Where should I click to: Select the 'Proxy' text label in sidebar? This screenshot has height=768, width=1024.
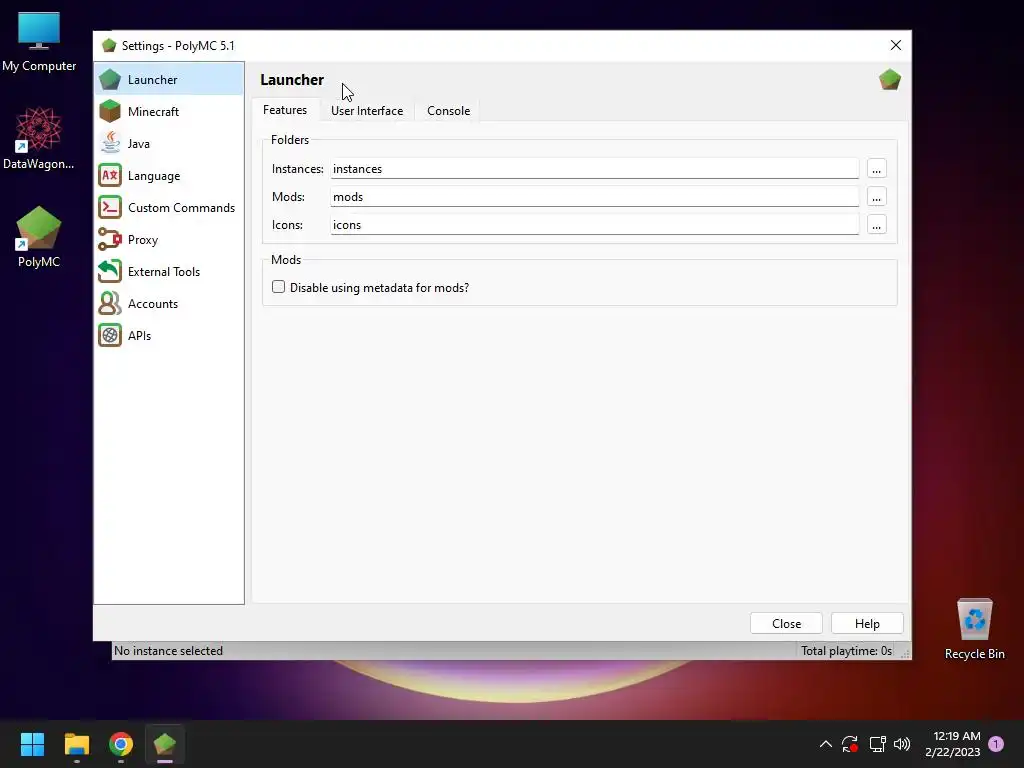143,240
